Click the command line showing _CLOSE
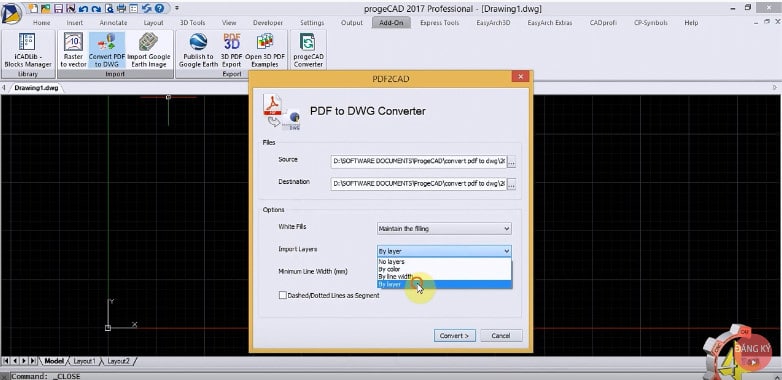 click(391, 376)
